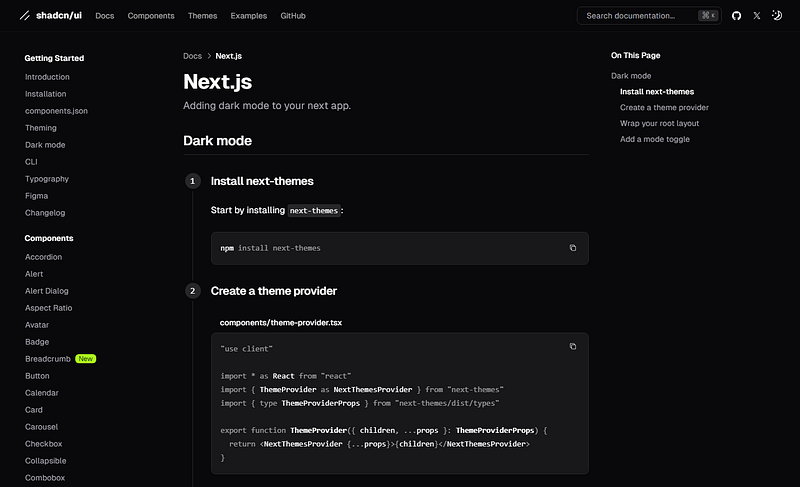
Task: Open Alert component page
Action: click(34, 274)
